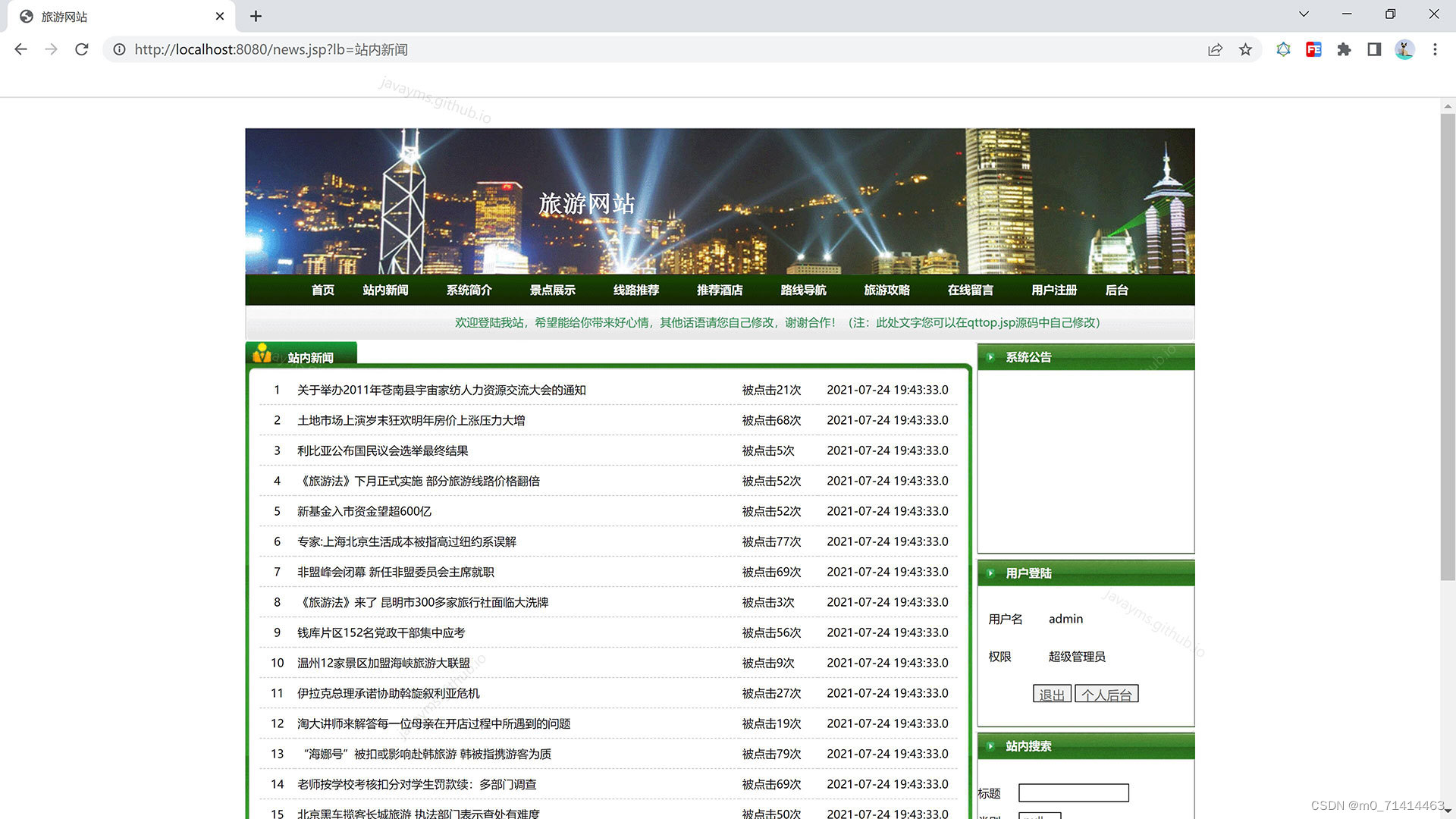Click the browser reload icon
The width and height of the screenshot is (1456, 819).
(x=82, y=49)
